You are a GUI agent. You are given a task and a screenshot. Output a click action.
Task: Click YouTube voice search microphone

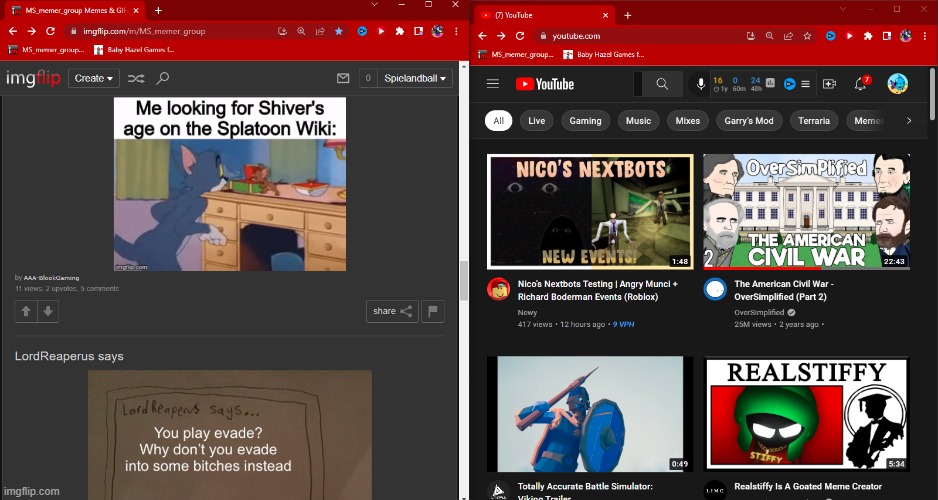tap(700, 84)
